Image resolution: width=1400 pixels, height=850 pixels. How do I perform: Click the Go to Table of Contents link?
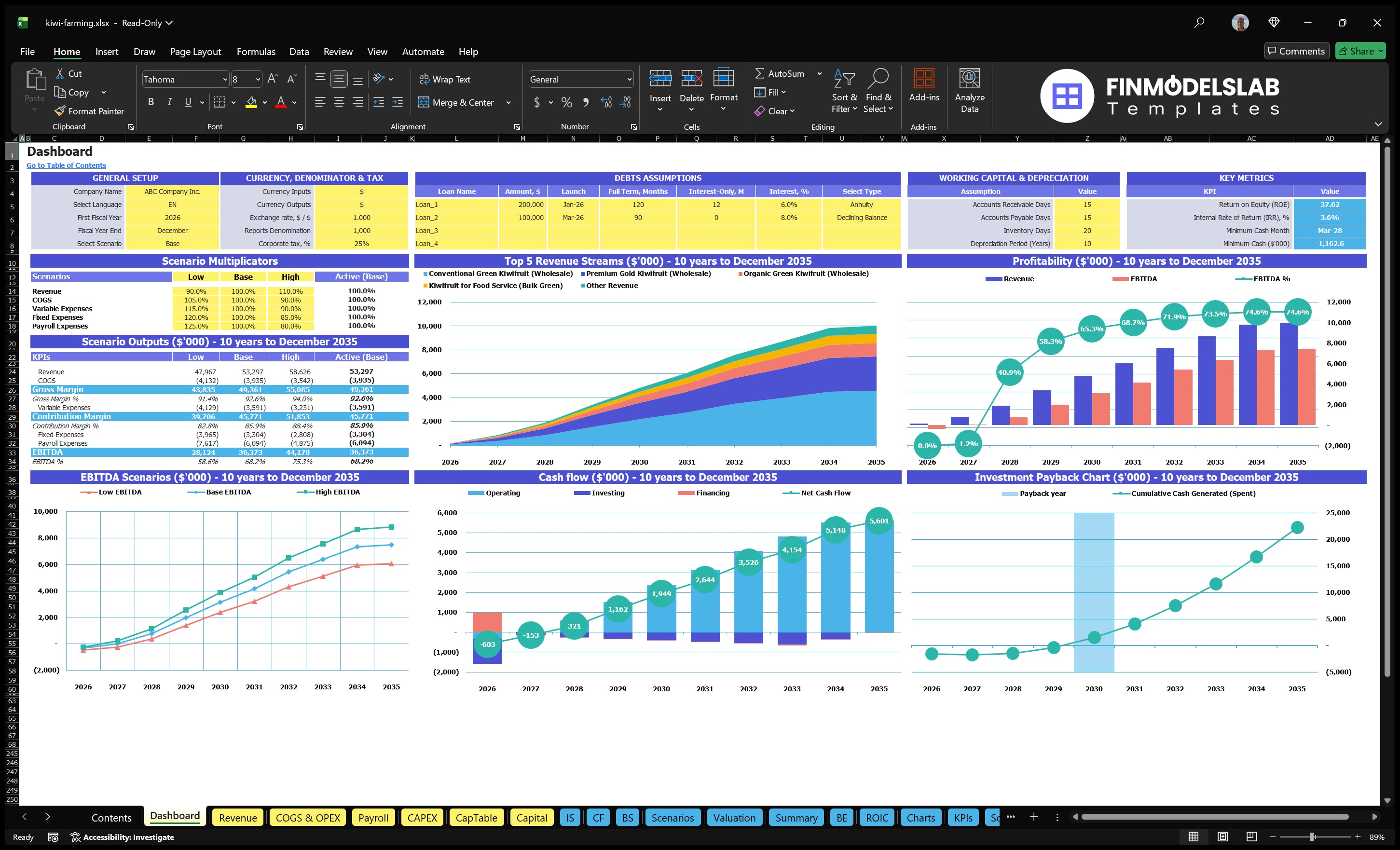pos(66,165)
